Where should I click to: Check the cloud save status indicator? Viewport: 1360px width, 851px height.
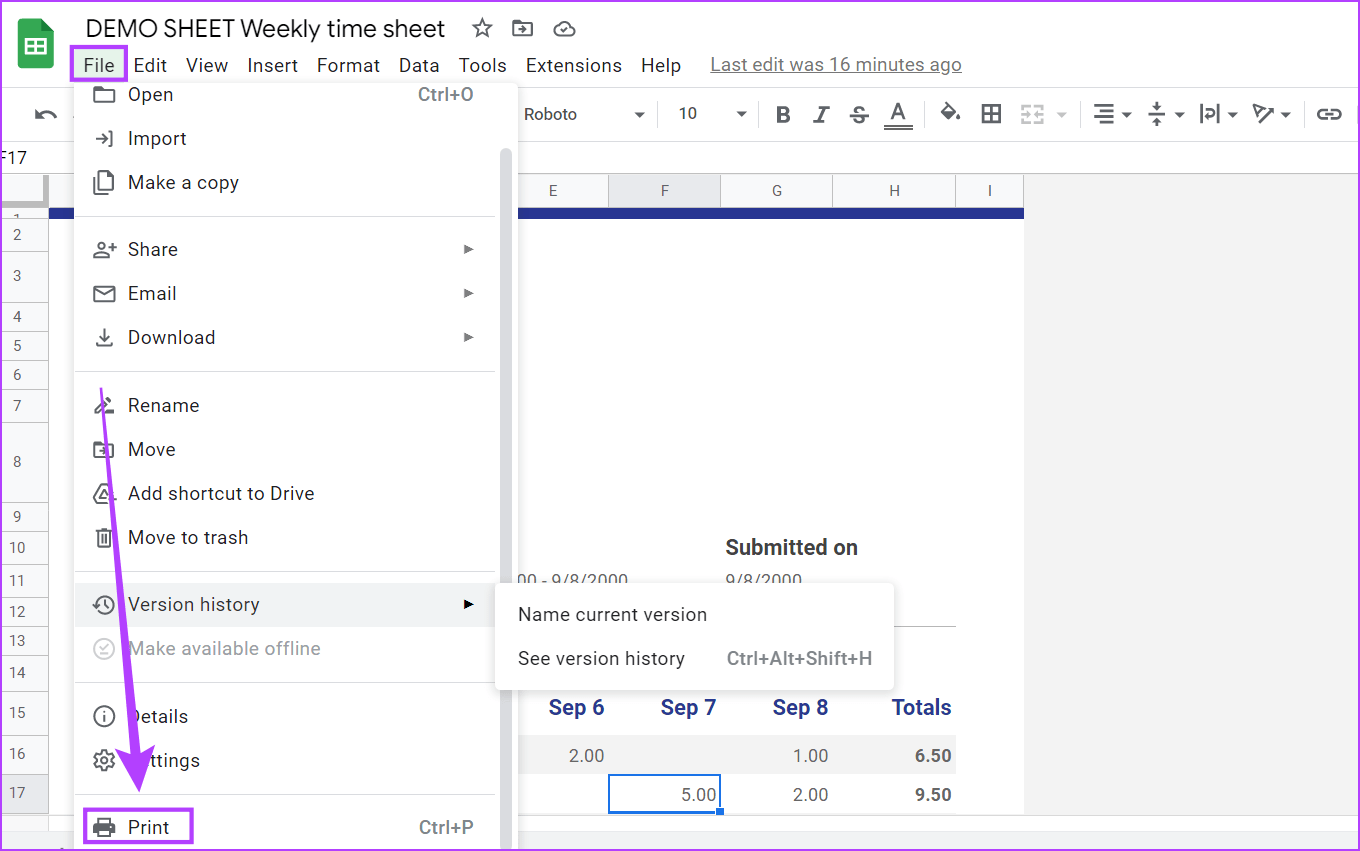pyautogui.click(x=564, y=28)
